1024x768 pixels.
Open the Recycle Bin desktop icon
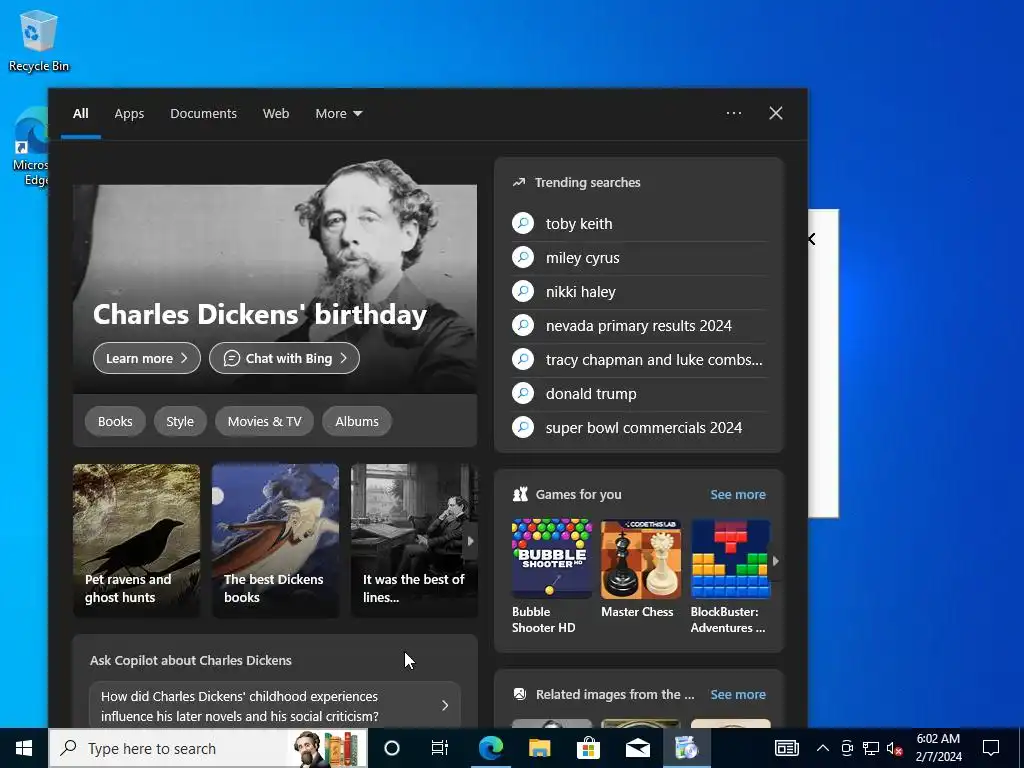point(39,40)
